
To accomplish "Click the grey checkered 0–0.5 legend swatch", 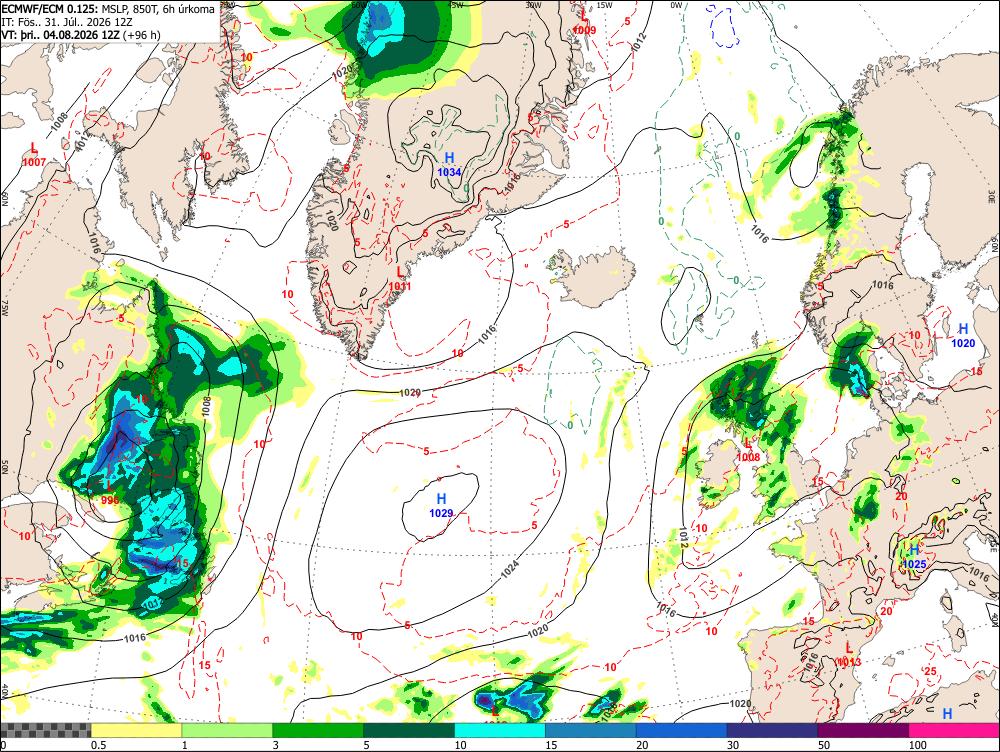I will (x=45, y=730).
